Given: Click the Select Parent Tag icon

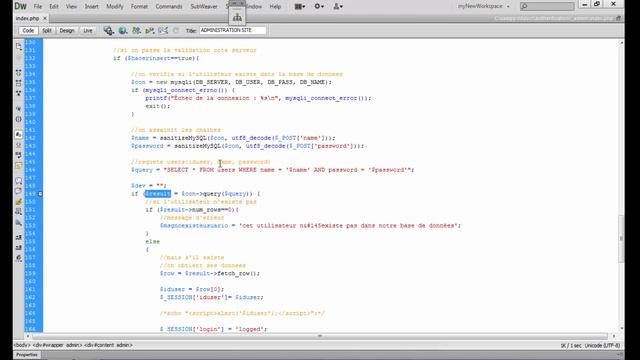Looking at the screenshot, I should (19, 109).
